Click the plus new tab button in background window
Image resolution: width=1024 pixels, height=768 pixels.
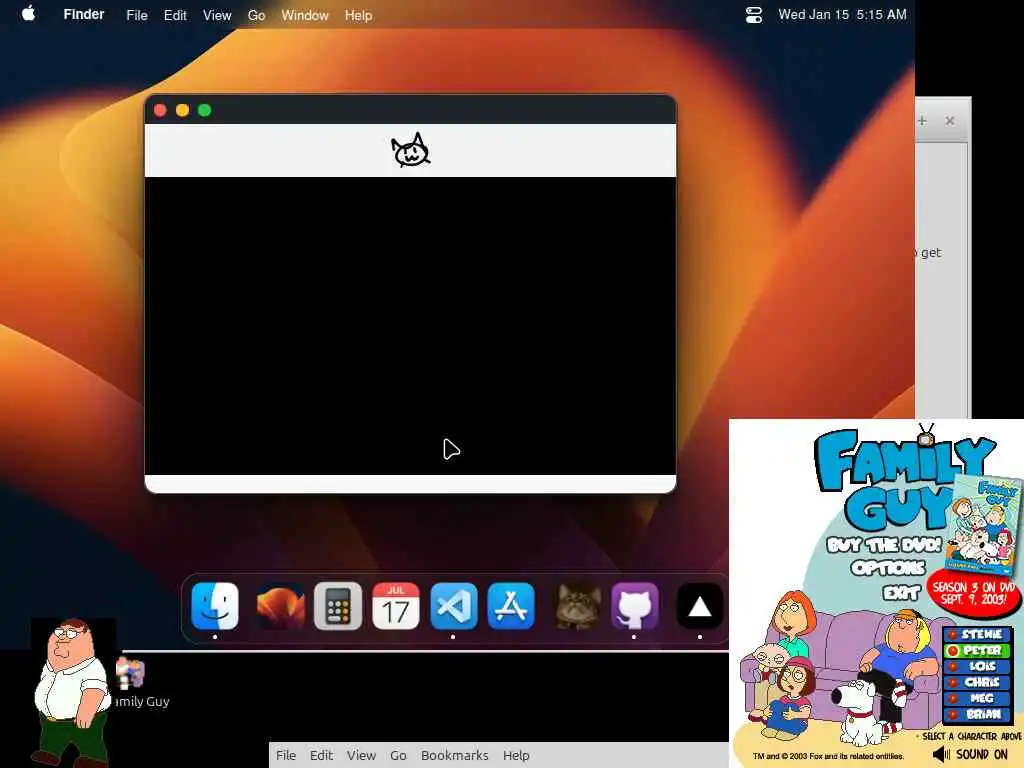pos(922,121)
